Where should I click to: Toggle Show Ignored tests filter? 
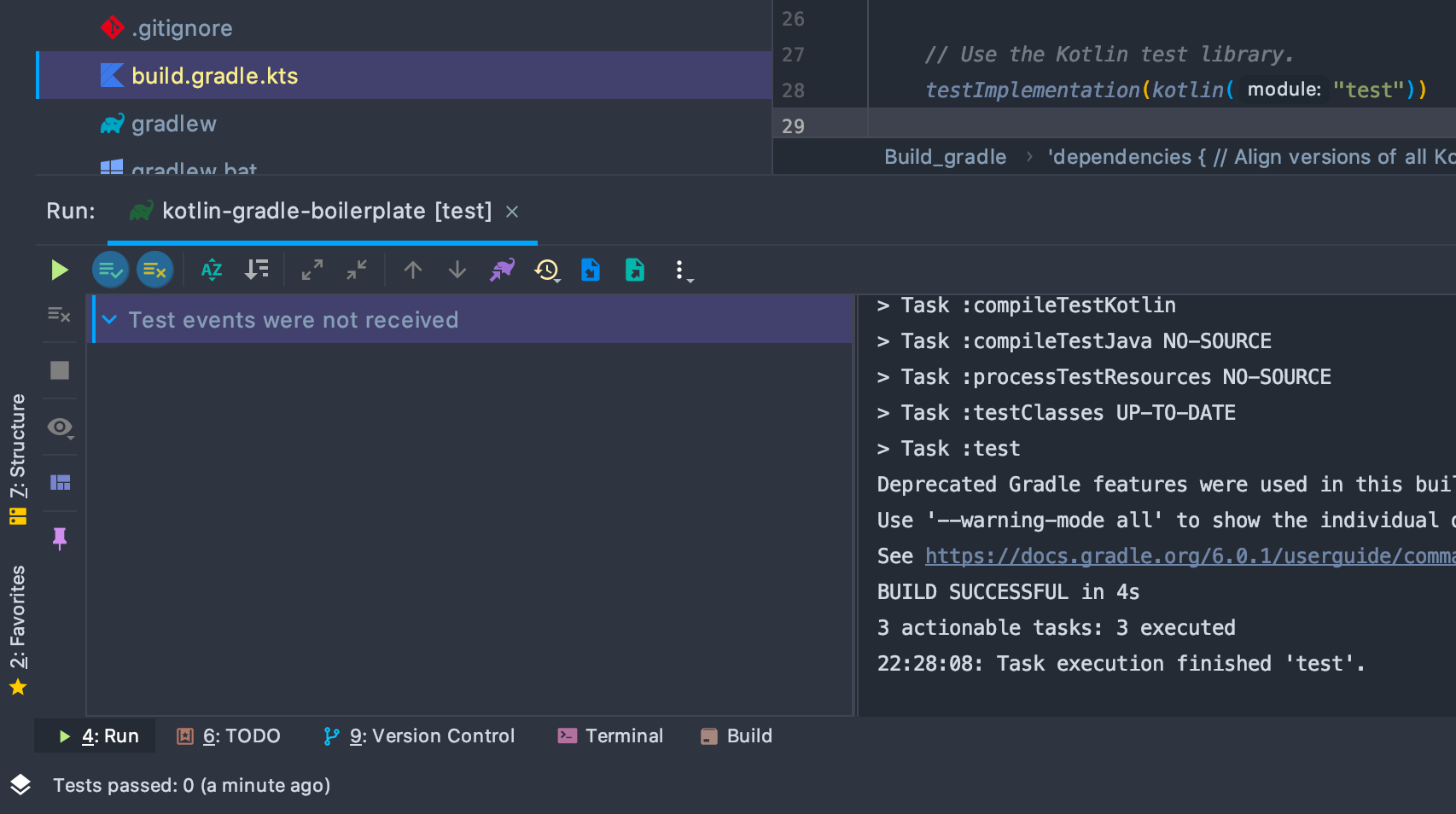pos(154,270)
